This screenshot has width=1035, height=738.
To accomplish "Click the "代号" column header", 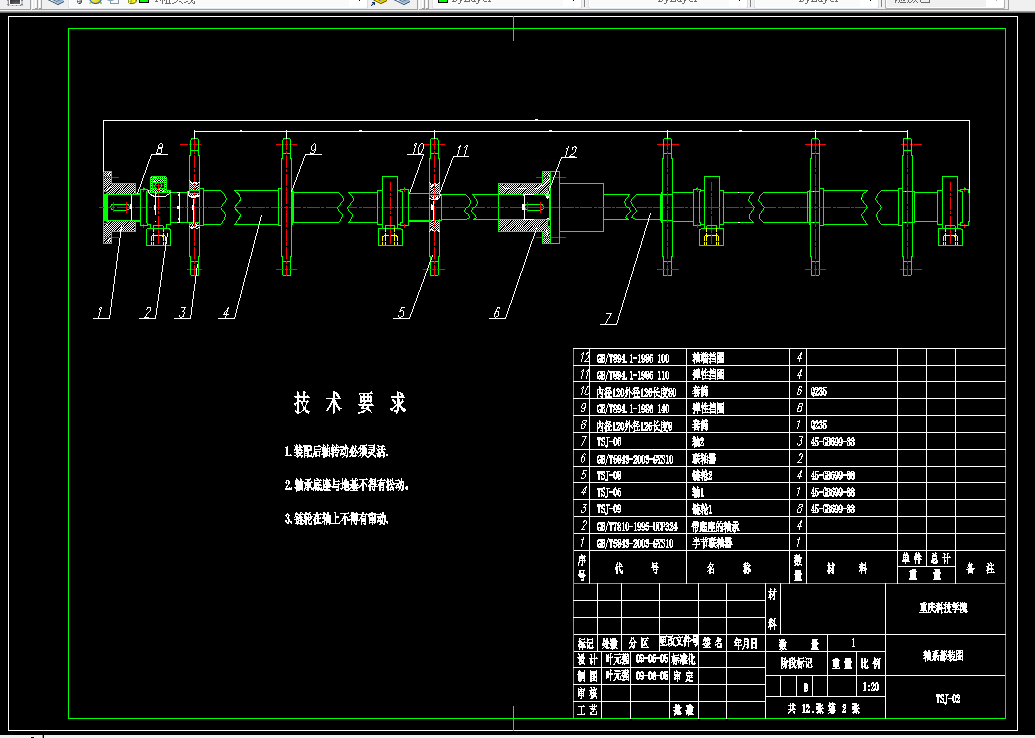I will coord(636,568).
